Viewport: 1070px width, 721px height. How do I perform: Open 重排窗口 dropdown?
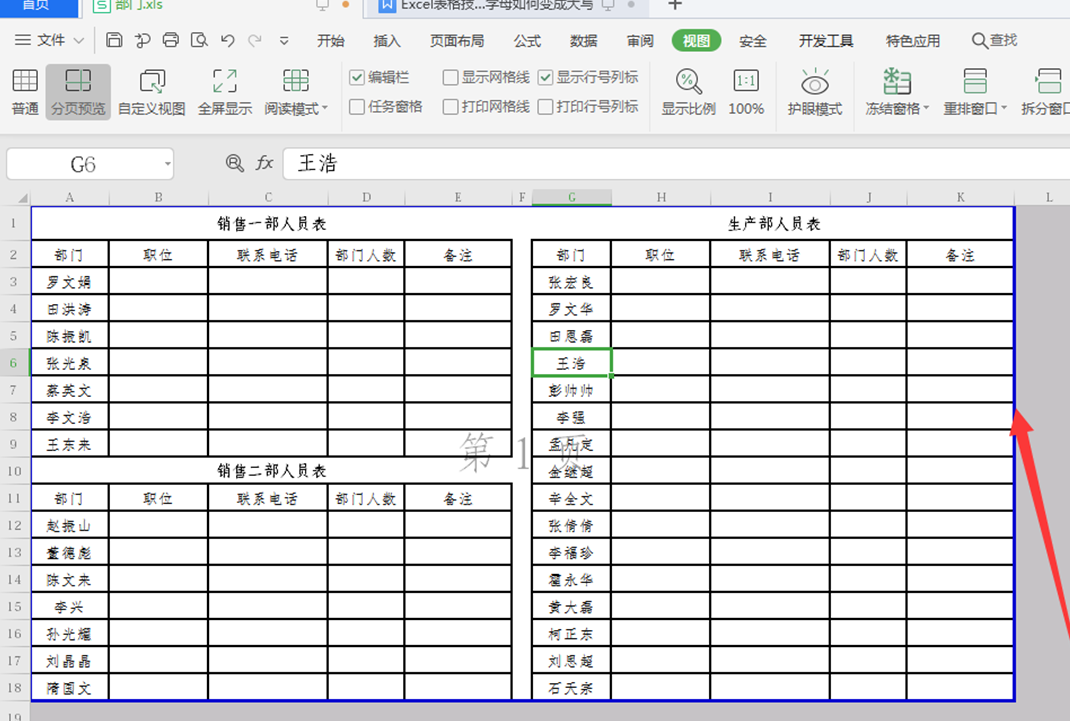tap(974, 91)
